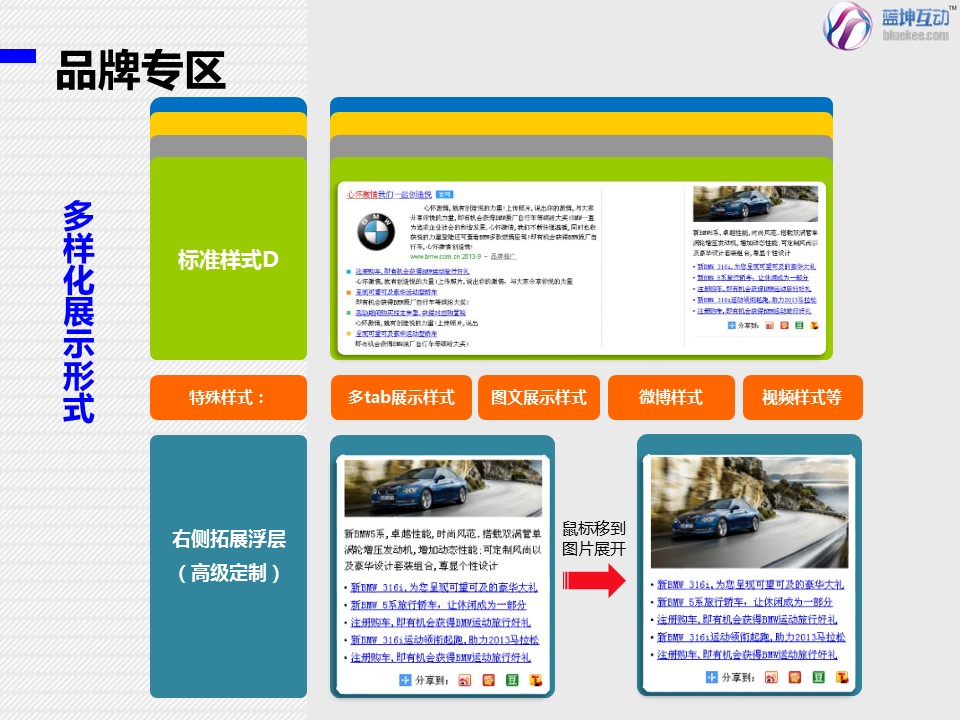Click the green Douban icon in the expanded right panel
This screenshot has width=960, height=720.
pyautogui.click(x=818, y=677)
